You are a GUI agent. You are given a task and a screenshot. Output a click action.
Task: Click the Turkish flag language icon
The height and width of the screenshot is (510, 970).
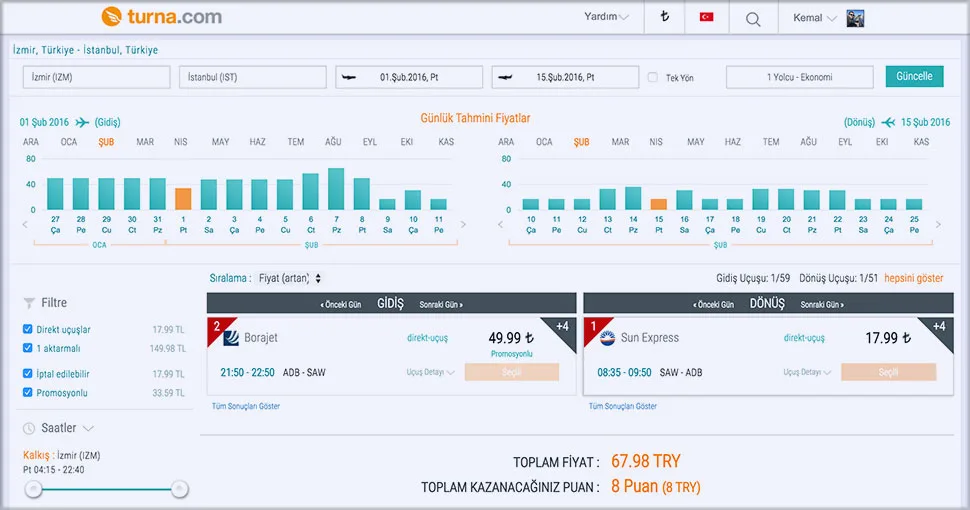coord(706,17)
